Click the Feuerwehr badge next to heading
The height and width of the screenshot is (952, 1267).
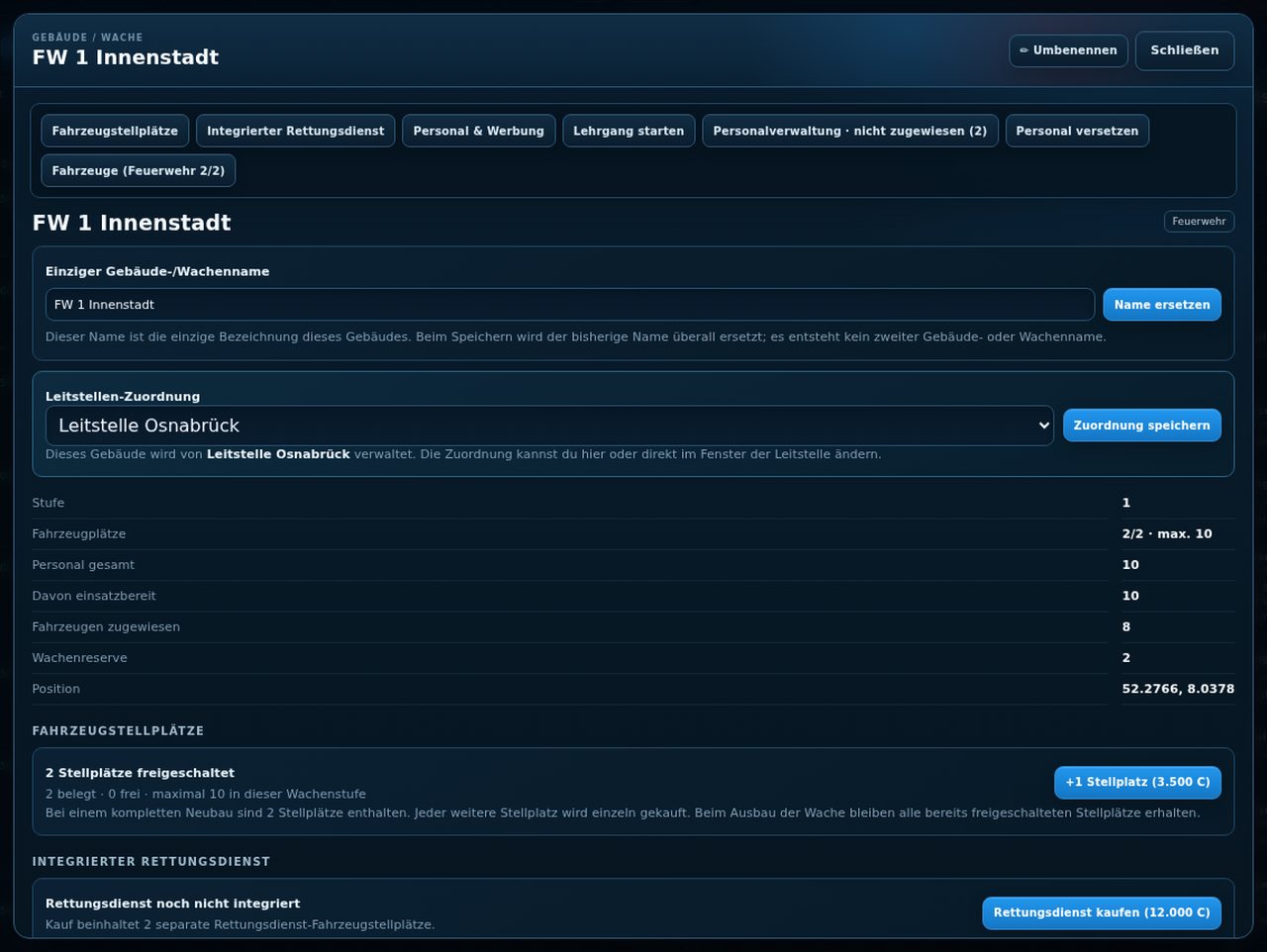(x=1199, y=222)
